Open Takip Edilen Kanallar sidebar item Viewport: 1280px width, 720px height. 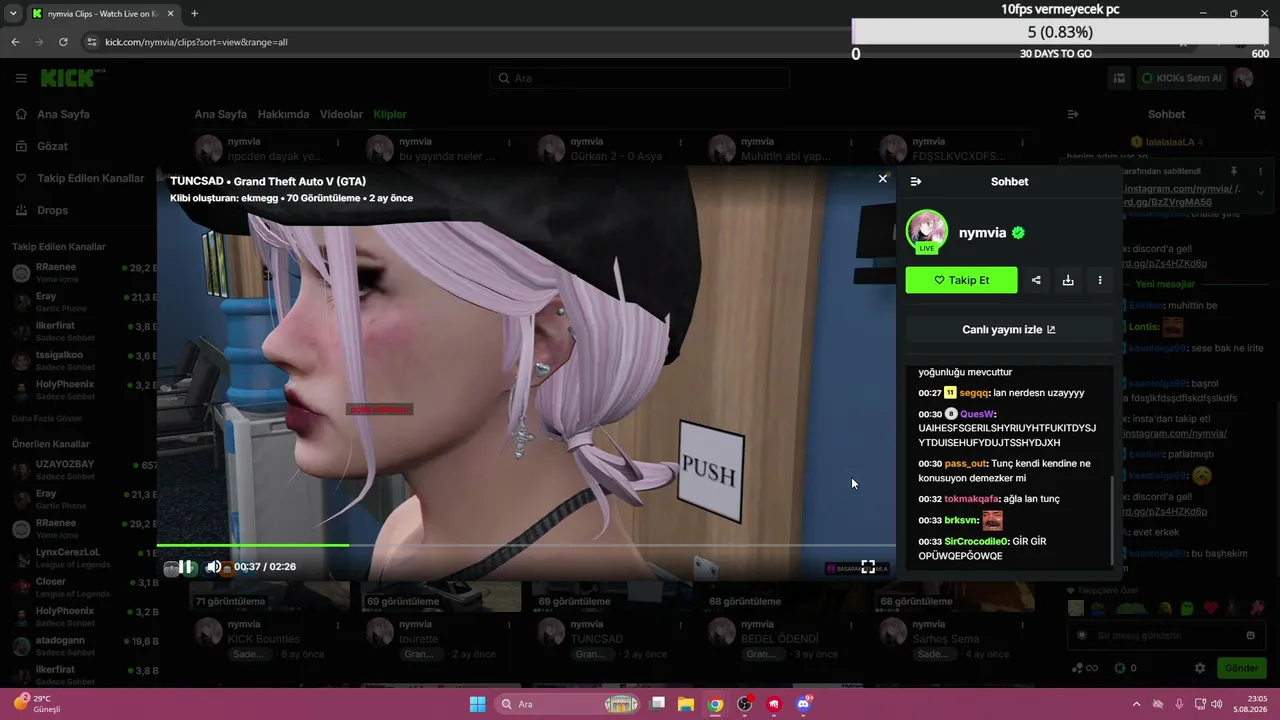click(90, 178)
